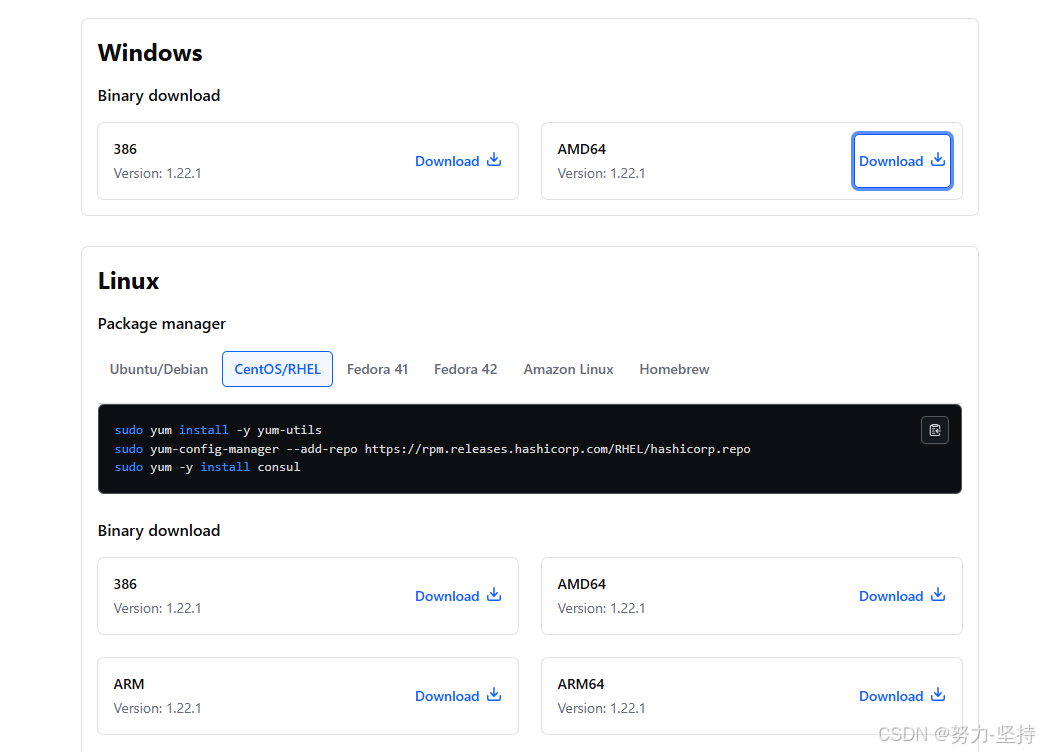This screenshot has height=752, width=1039.
Task: Open the Fedora 42 tab
Action: click(465, 369)
